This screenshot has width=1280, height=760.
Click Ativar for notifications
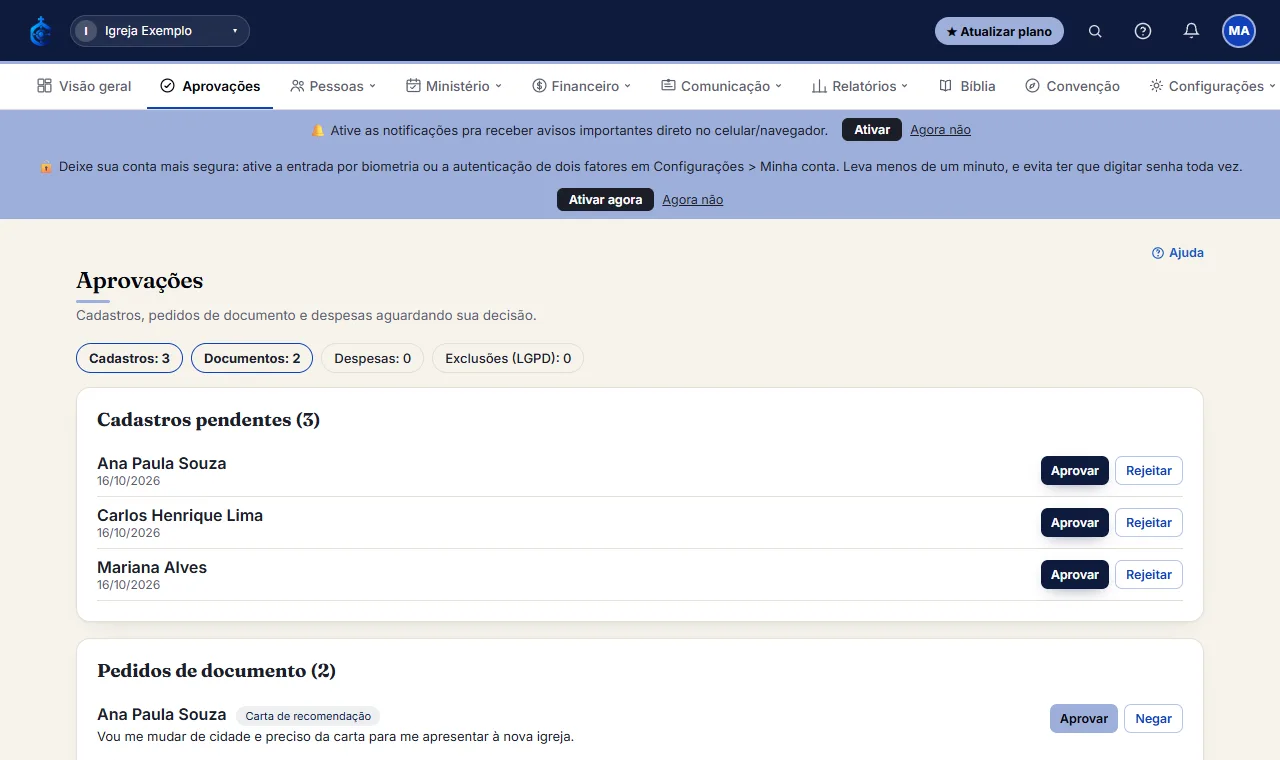872,130
